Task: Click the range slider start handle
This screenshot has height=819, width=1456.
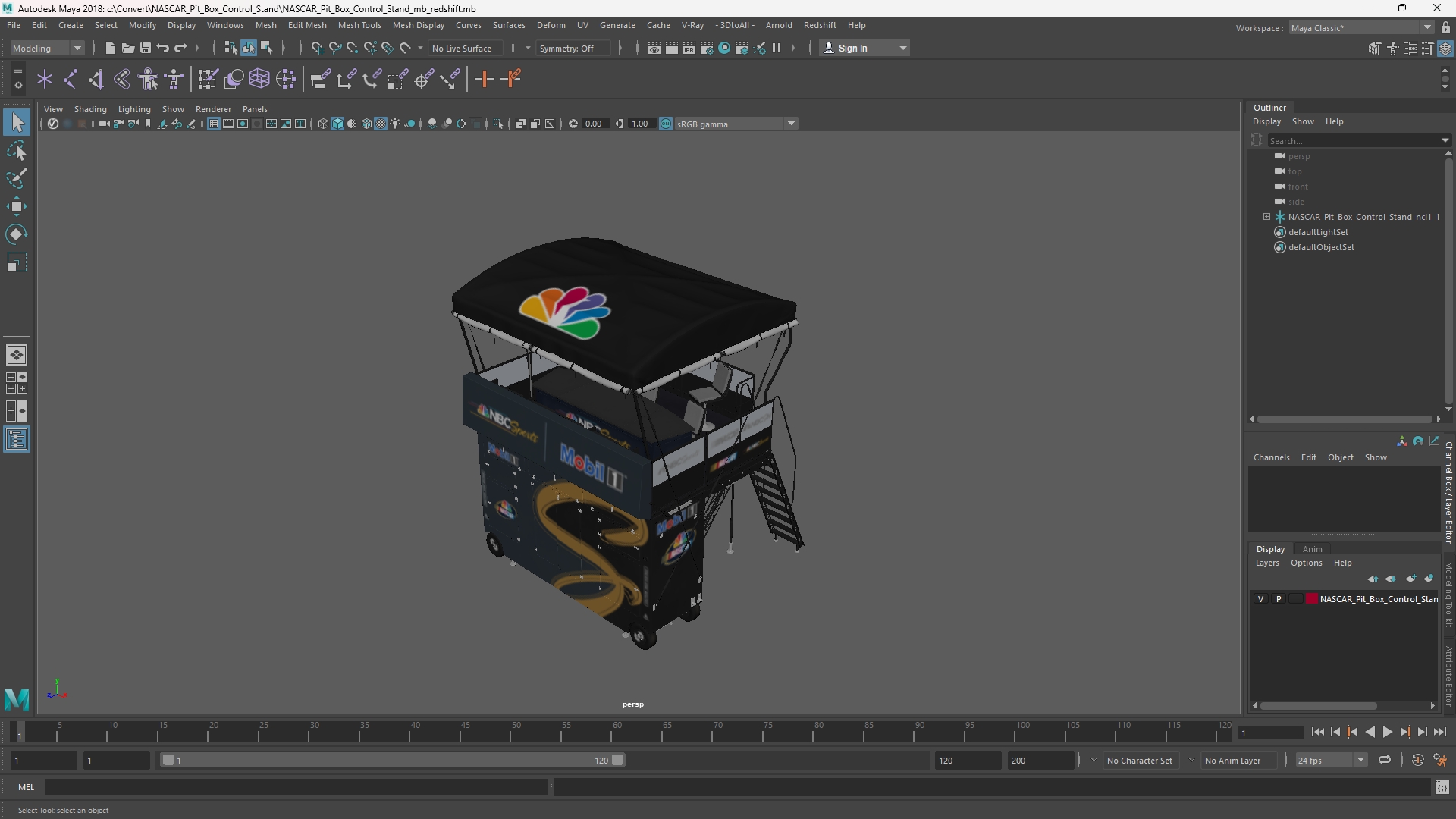Action: [x=169, y=760]
